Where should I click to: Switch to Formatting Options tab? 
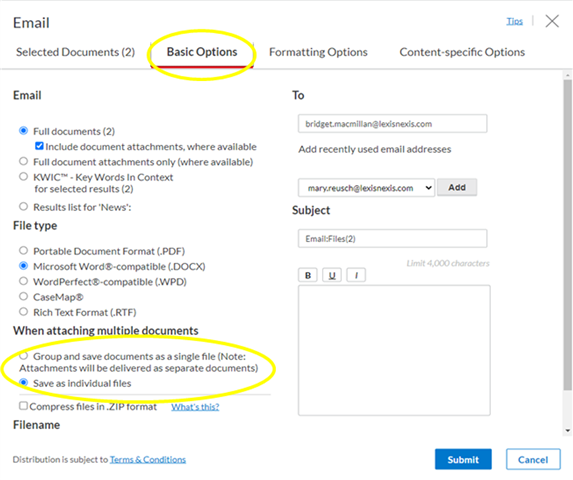pos(318,52)
